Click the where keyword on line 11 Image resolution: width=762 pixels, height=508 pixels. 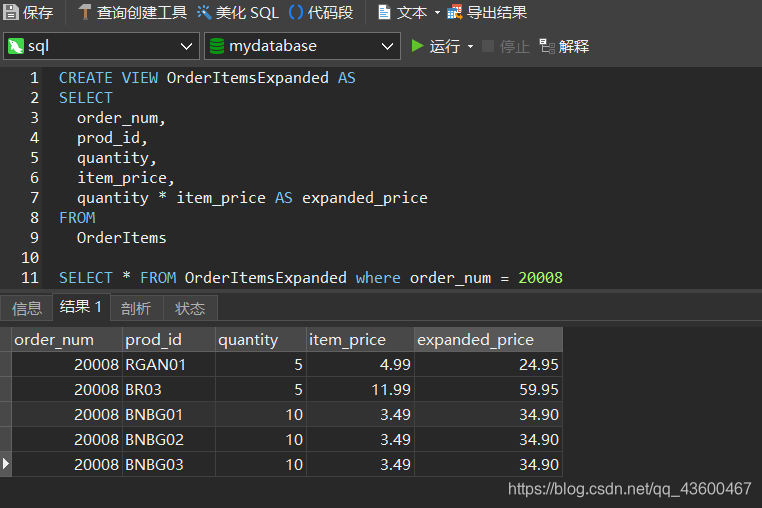[x=378, y=278]
